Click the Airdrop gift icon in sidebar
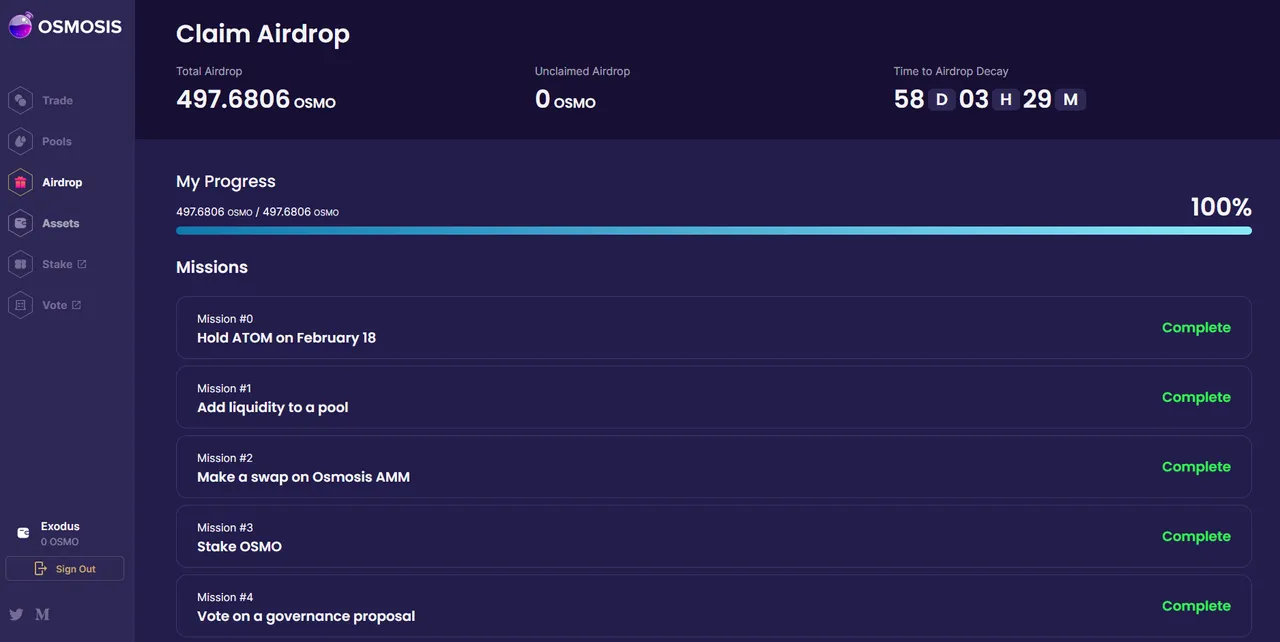The height and width of the screenshot is (642, 1280). coord(20,182)
